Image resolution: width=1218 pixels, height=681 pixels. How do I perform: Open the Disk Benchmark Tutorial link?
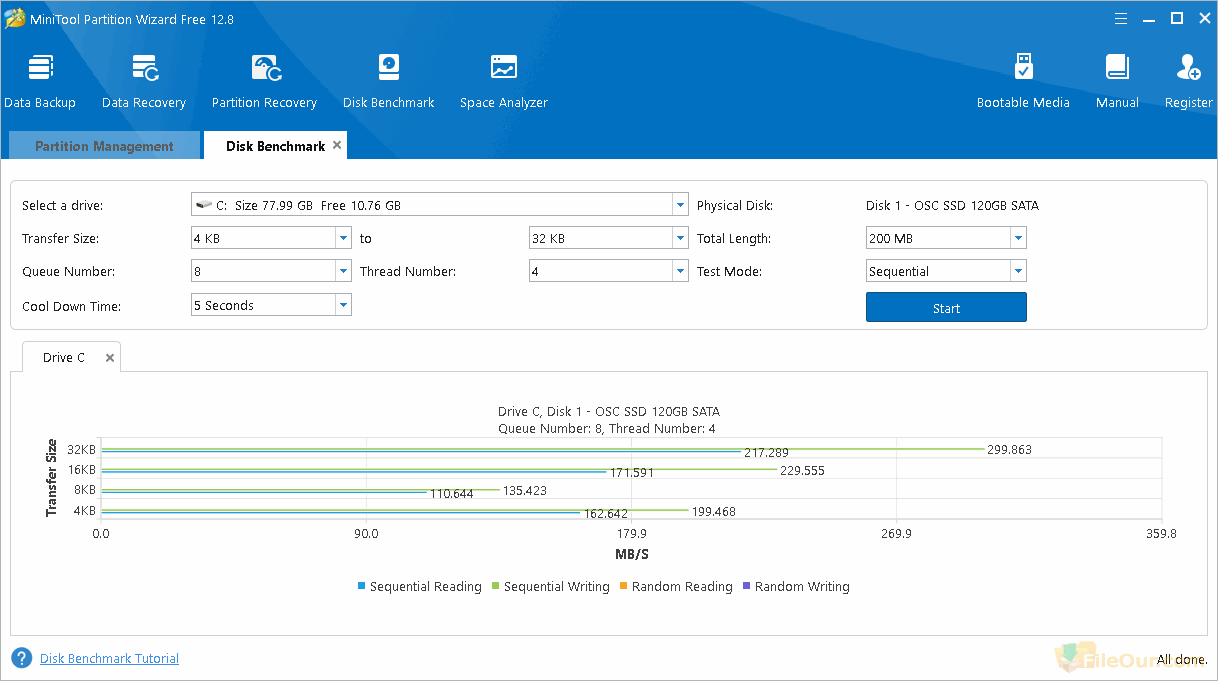(x=109, y=659)
